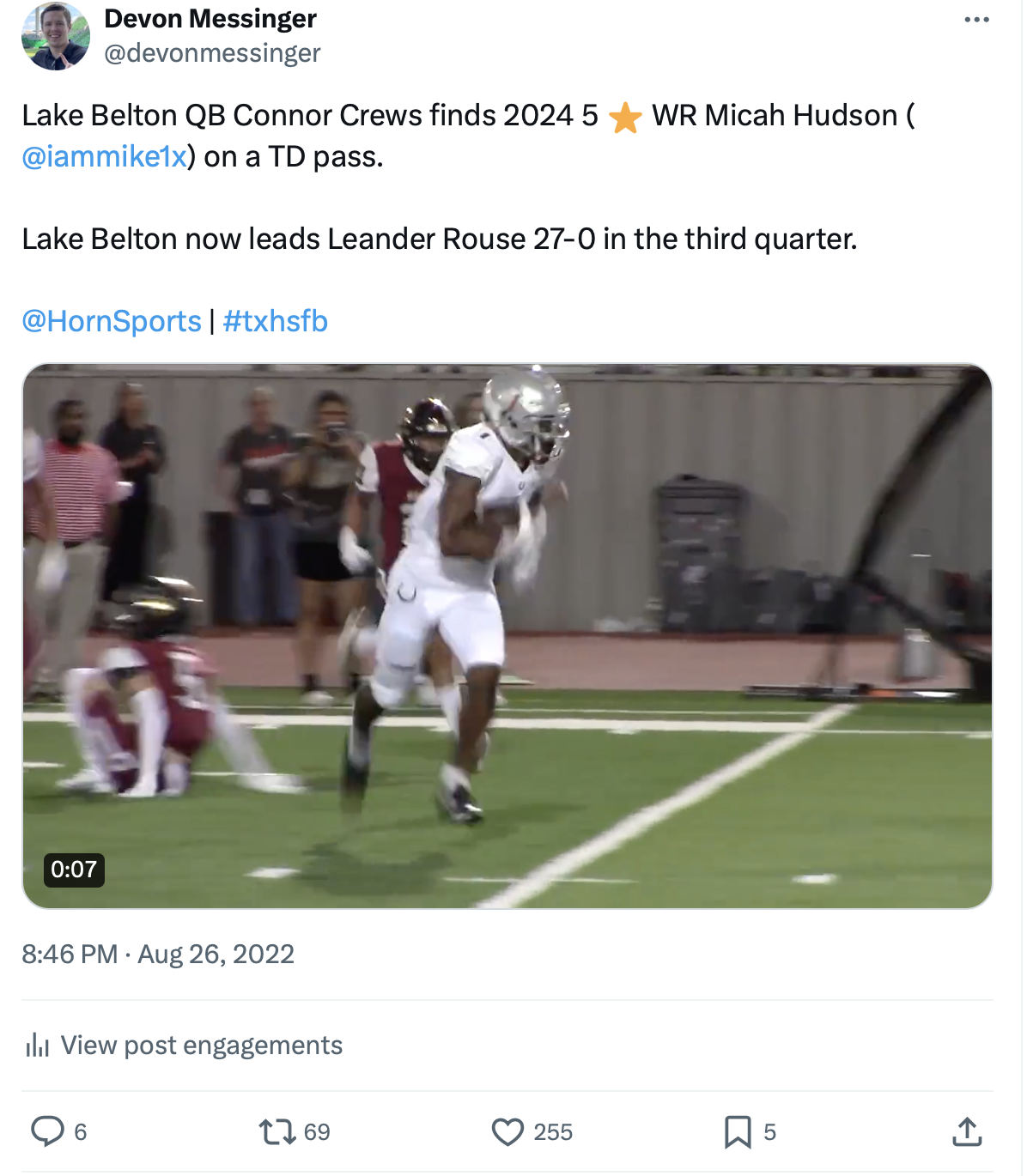The height and width of the screenshot is (1176, 1027).
Task: Click the reply speech bubble icon
Action: 47,1131
